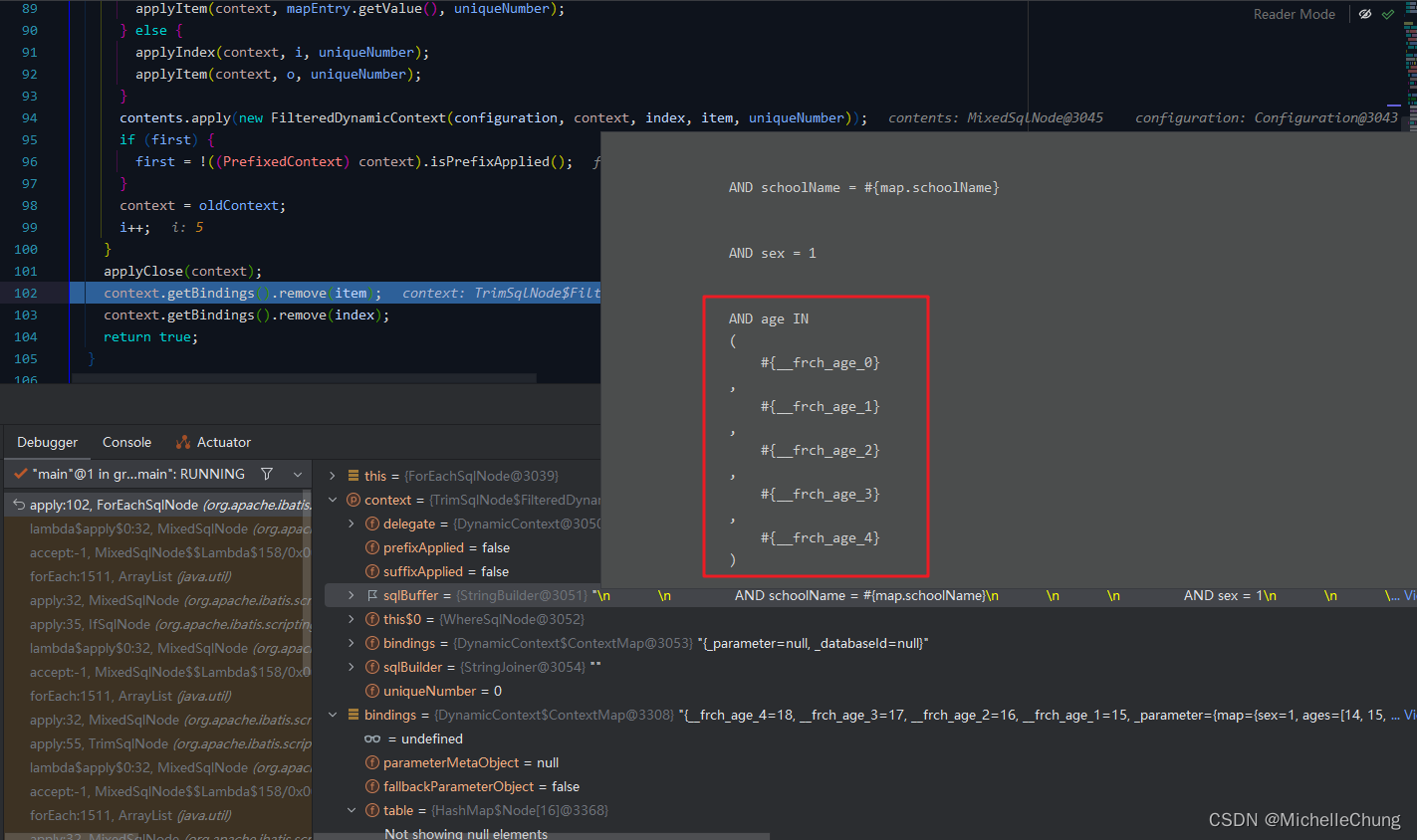Expand the 'delegate' field node

(352, 524)
